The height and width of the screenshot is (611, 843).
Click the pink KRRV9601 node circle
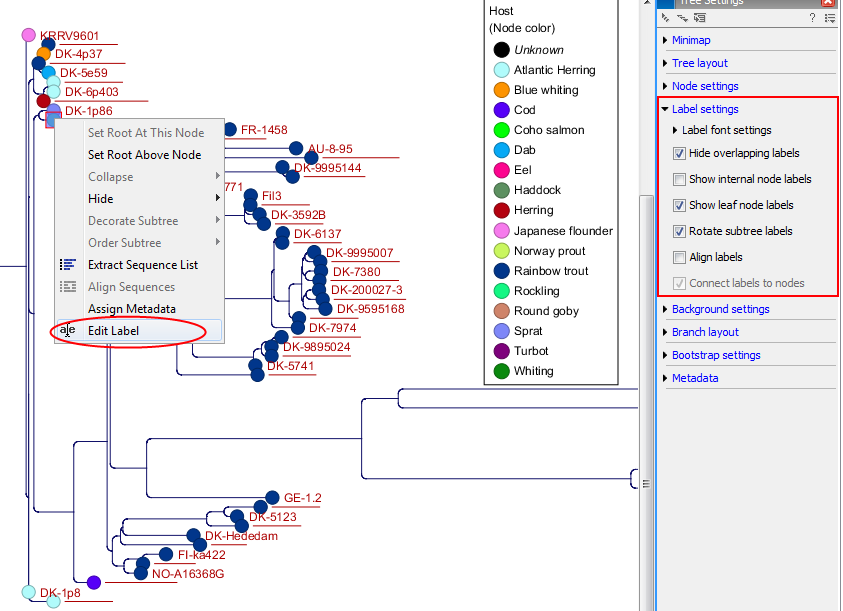click(x=29, y=36)
